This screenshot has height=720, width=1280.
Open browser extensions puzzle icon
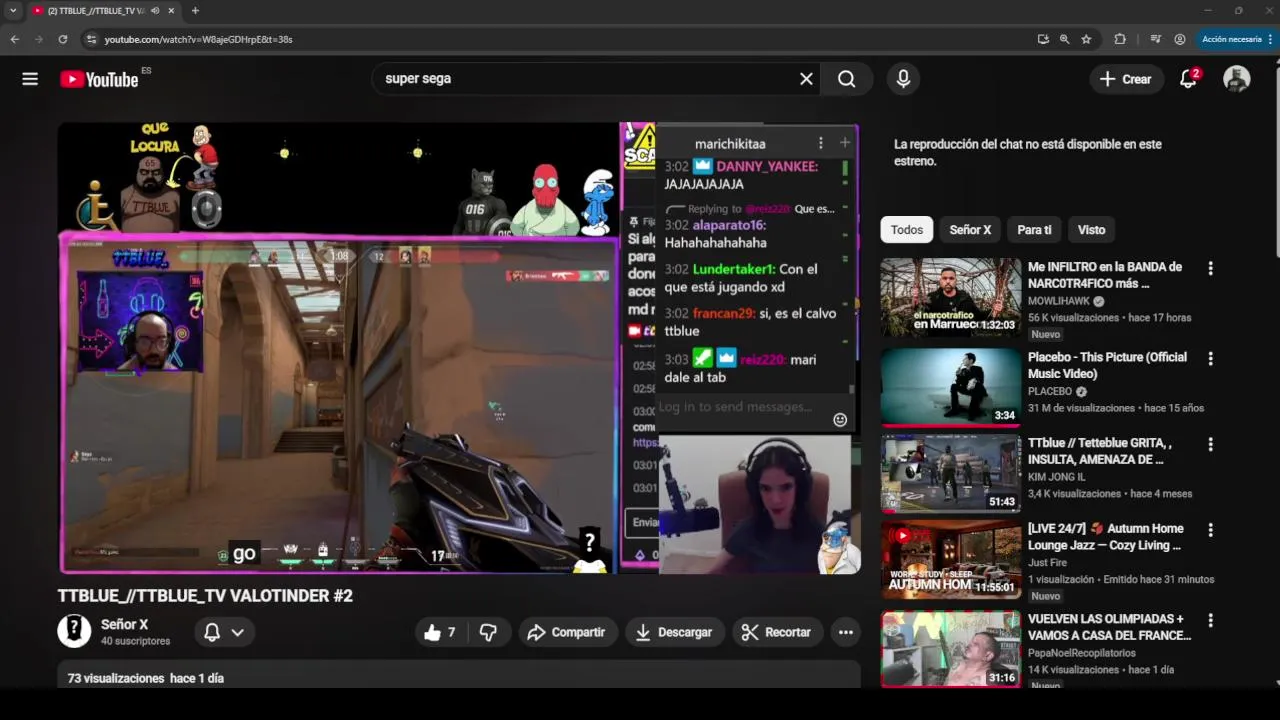[x=1120, y=39]
